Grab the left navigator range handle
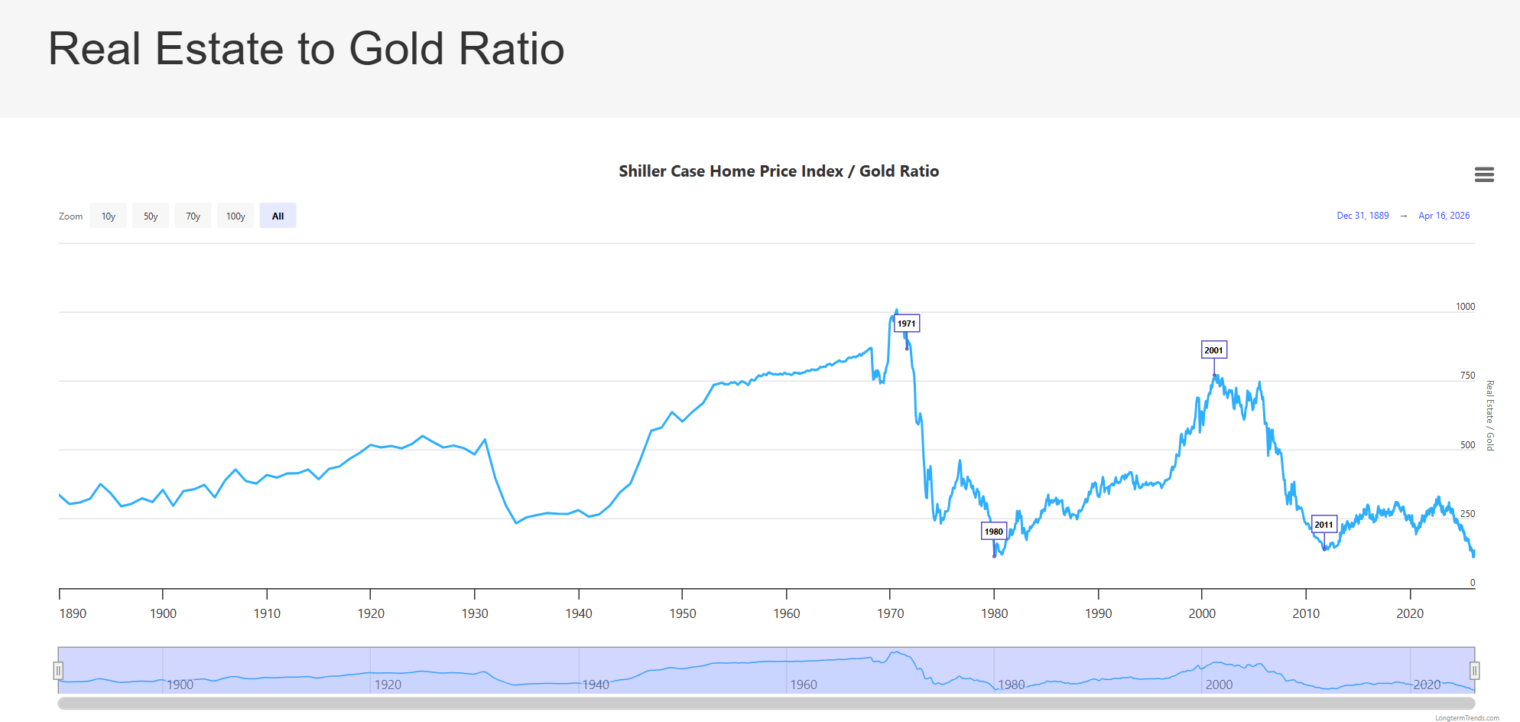Viewport: 1520px width, 722px height. [x=59, y=670]
